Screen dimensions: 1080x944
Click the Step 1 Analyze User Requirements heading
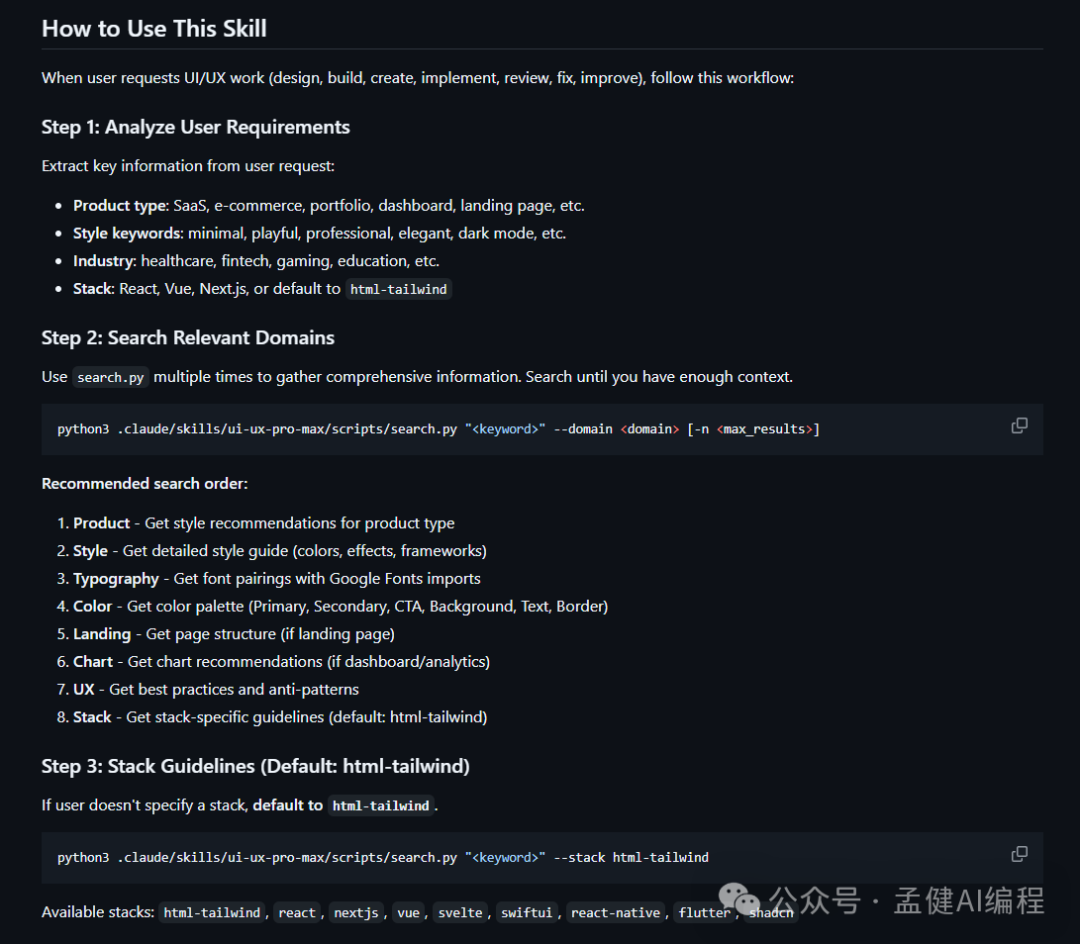coord(195,127)
